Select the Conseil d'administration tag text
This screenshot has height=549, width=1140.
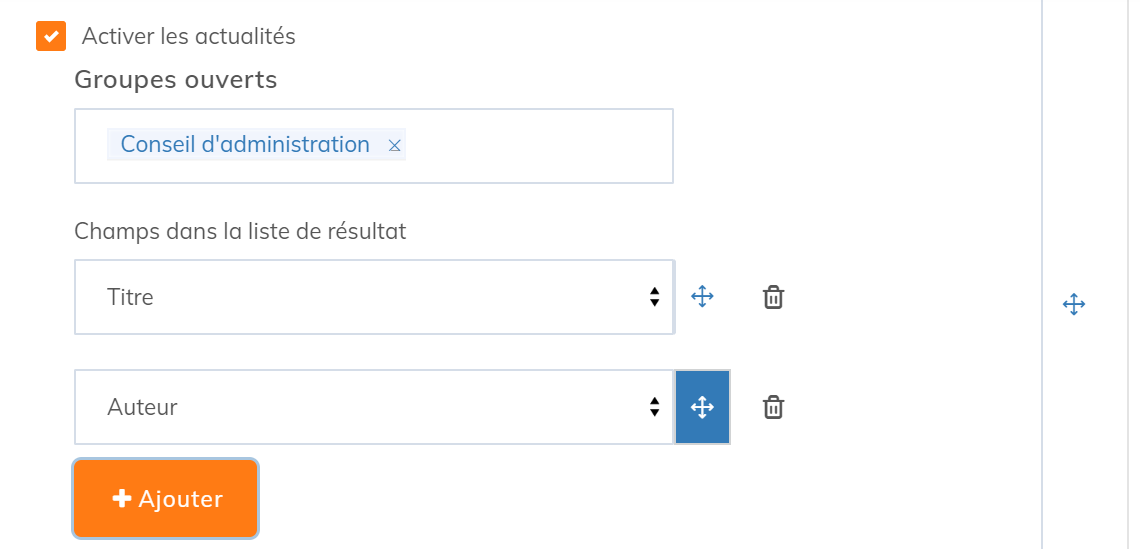click(x=245, y=145)
